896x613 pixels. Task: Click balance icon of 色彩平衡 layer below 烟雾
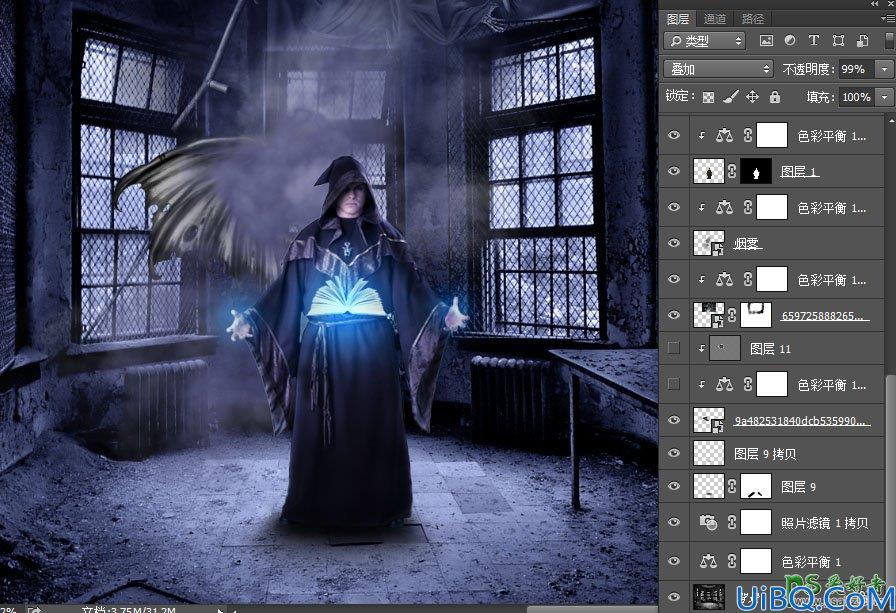pyautogui.click(x=724, y=279)
